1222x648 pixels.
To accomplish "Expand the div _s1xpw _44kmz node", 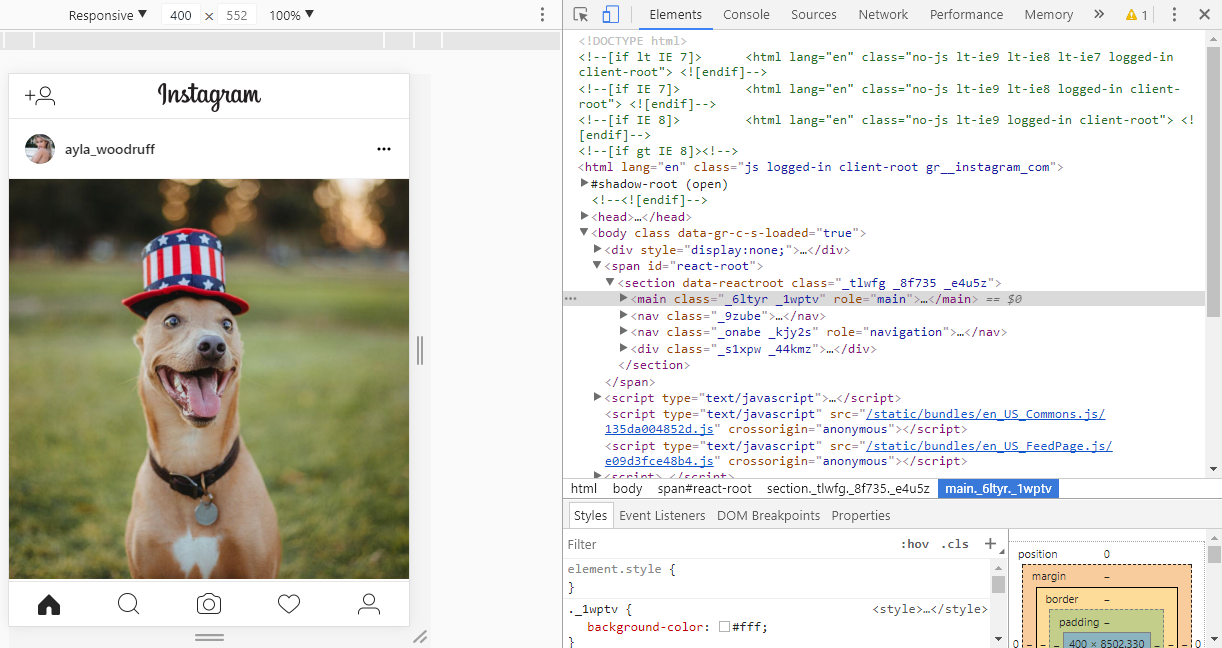I will (x=624, y=348).
